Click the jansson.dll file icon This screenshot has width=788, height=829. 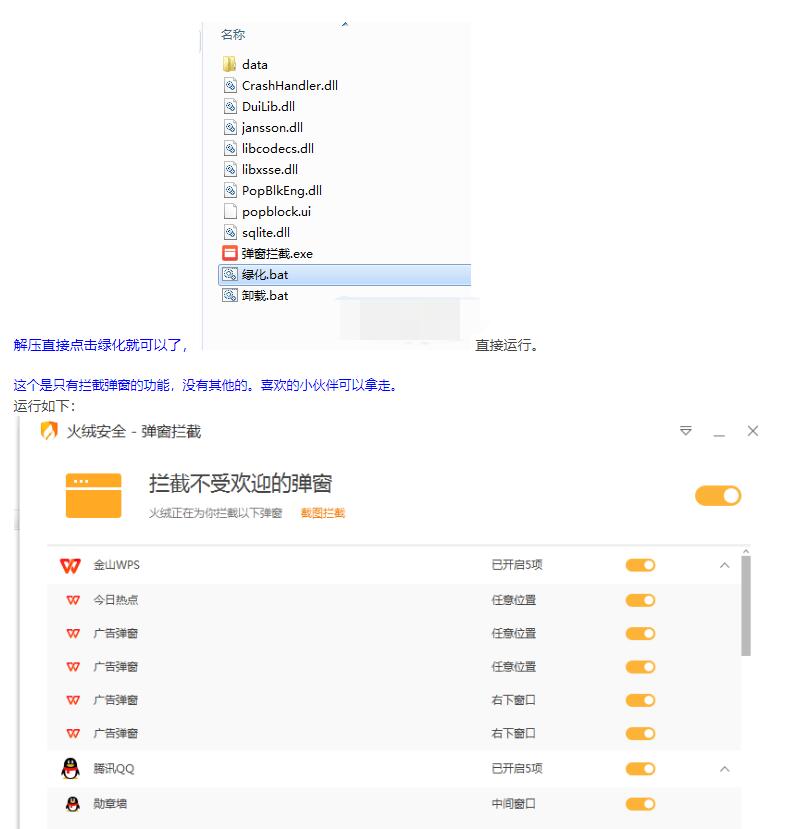tap(230, 127)
